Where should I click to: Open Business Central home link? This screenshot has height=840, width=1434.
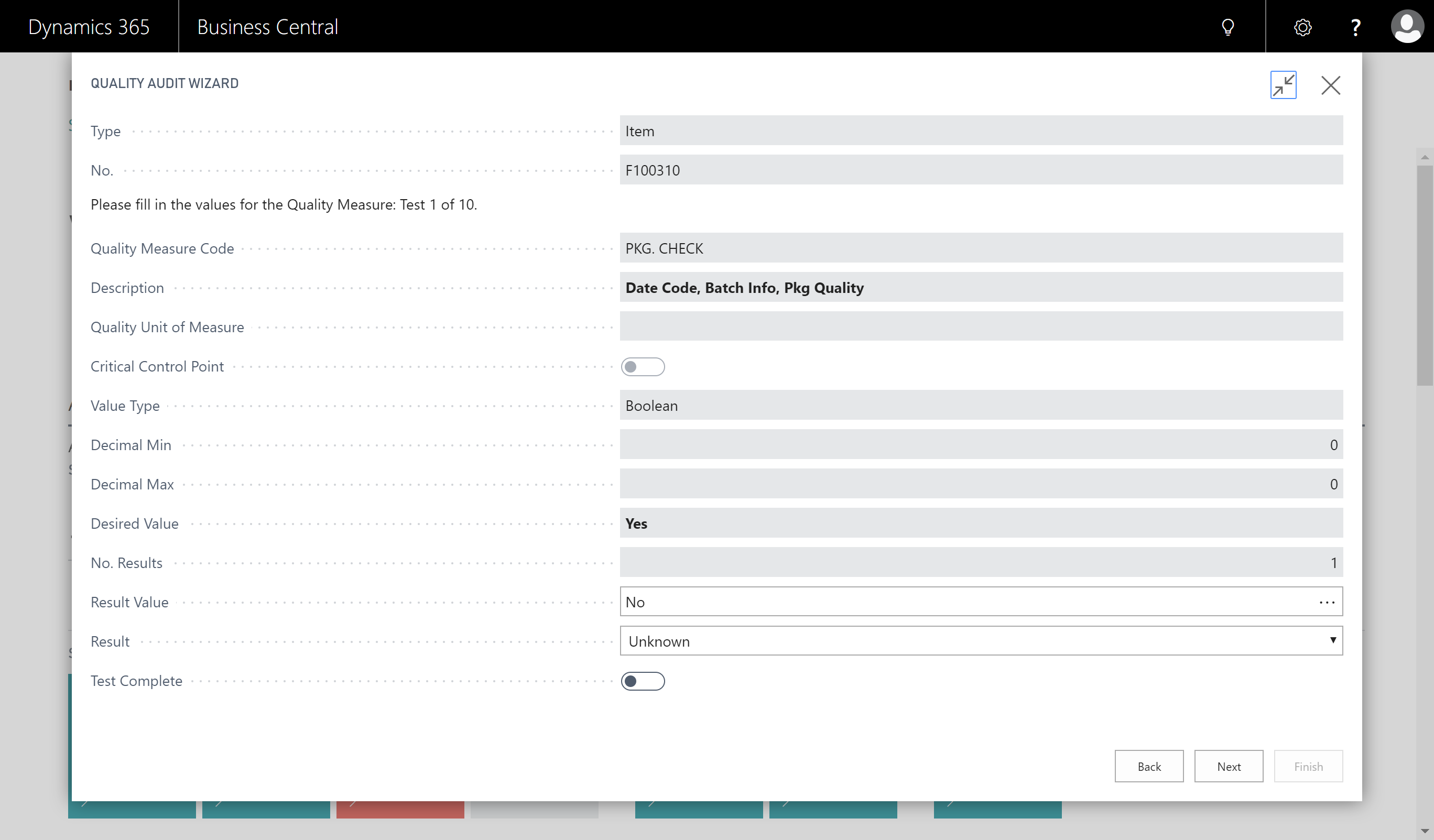[267, 27]
